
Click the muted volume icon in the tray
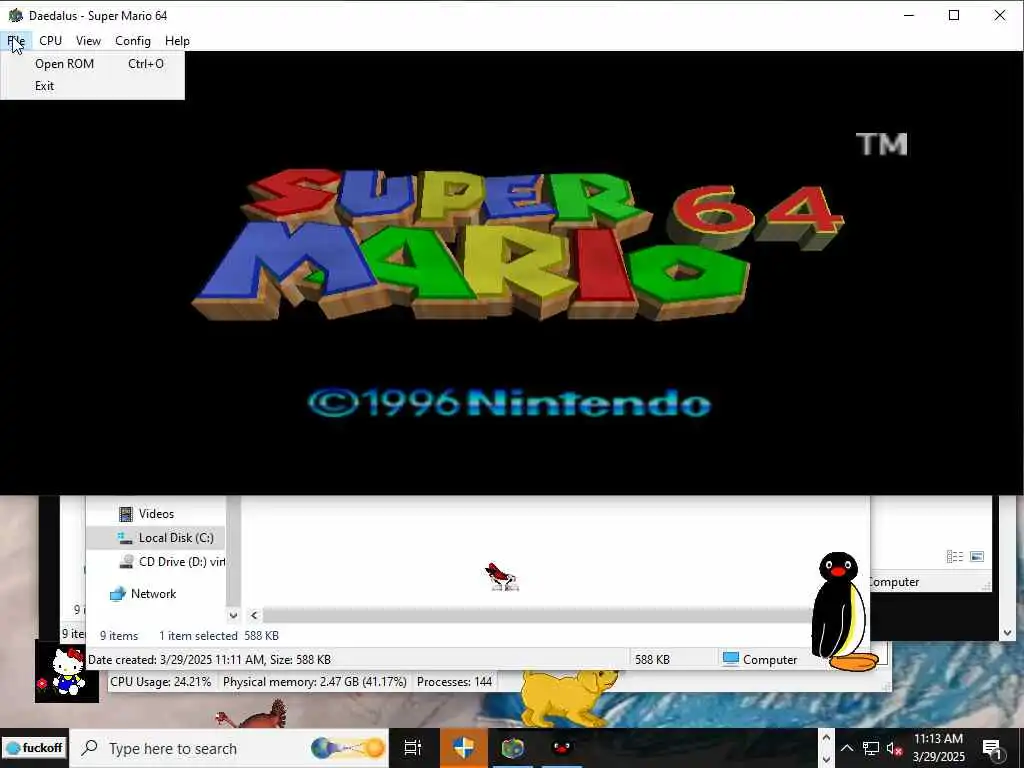(894, 748)
